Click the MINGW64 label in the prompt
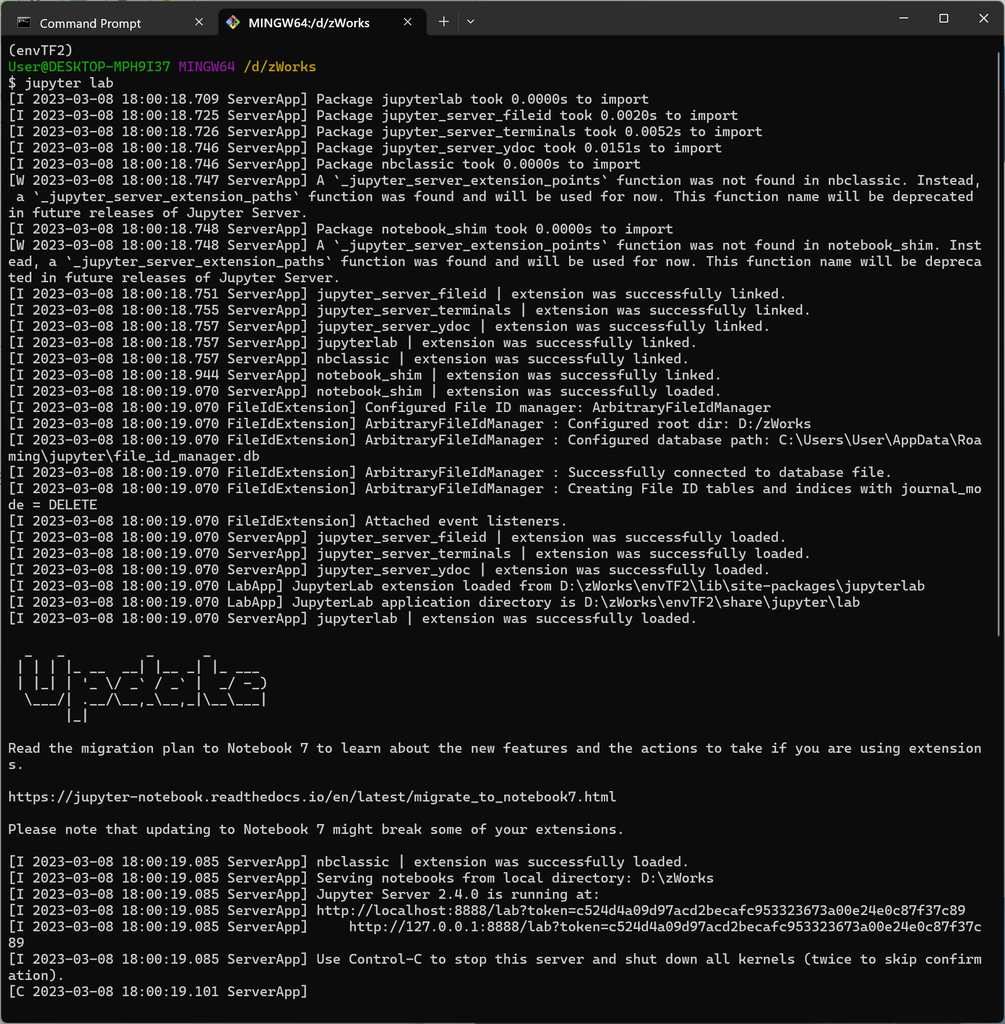 (206, 67)
